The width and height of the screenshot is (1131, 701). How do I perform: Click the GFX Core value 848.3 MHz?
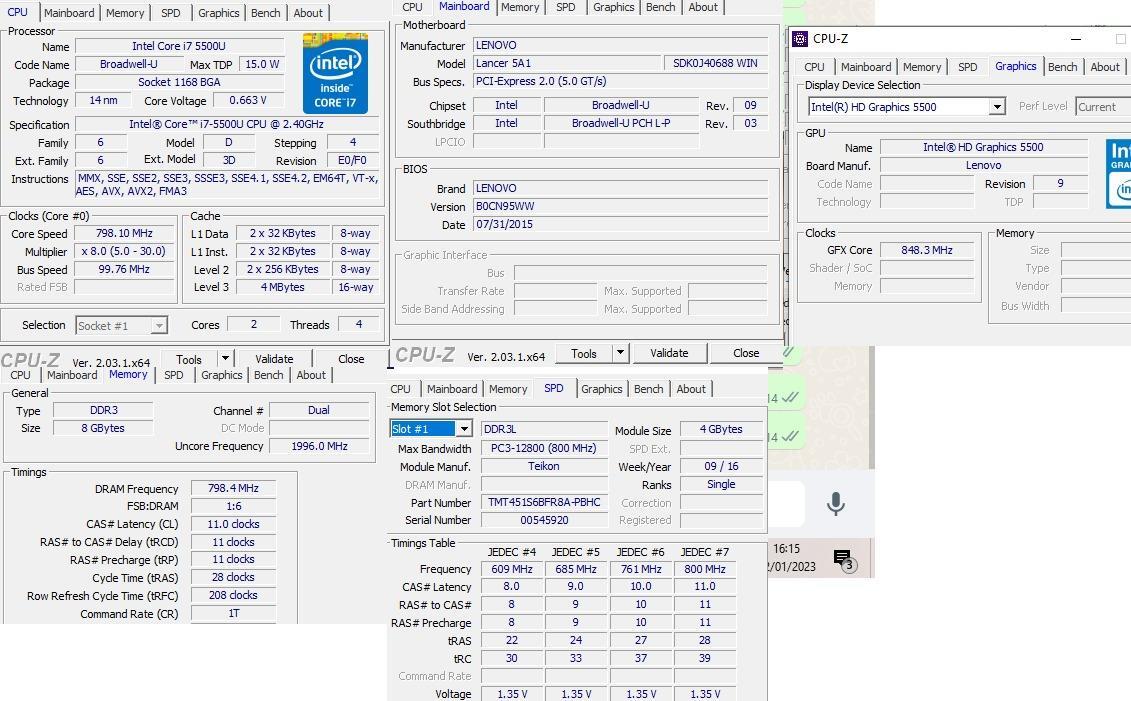927,250
